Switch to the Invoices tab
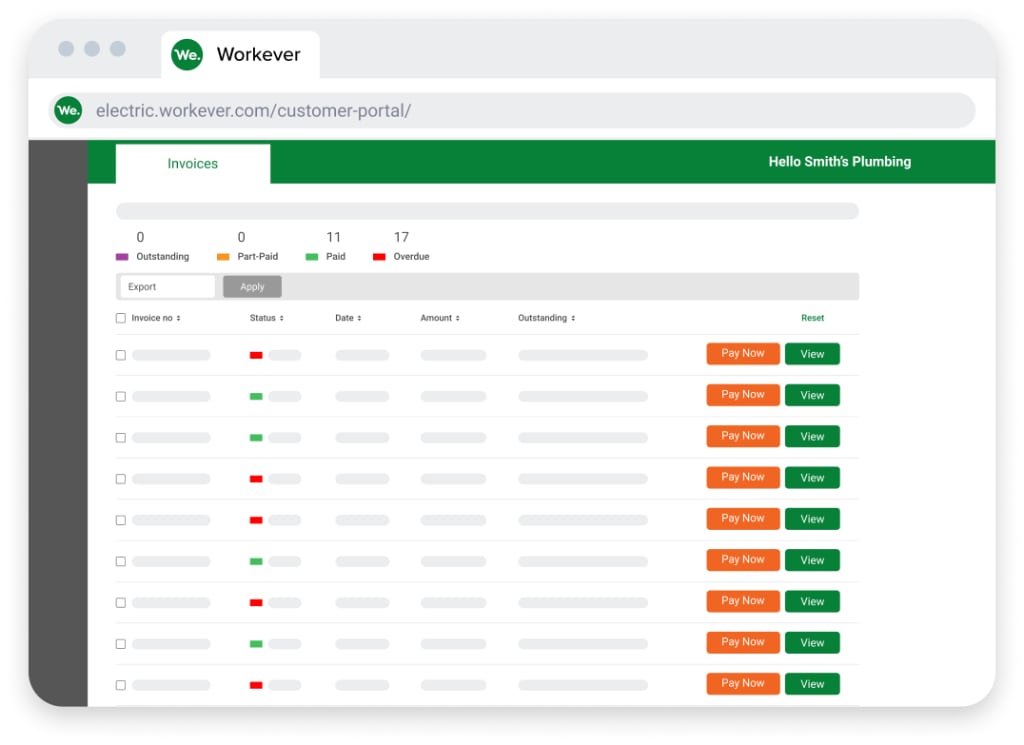The width and height of the screenshot is (1024, 745). coord(193,164)
